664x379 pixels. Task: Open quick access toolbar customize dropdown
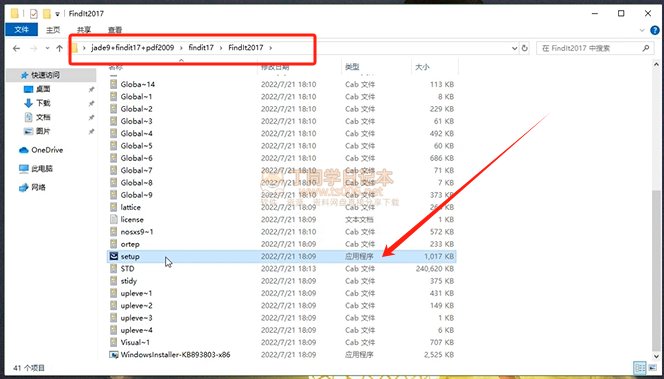[x=58, y=14]
